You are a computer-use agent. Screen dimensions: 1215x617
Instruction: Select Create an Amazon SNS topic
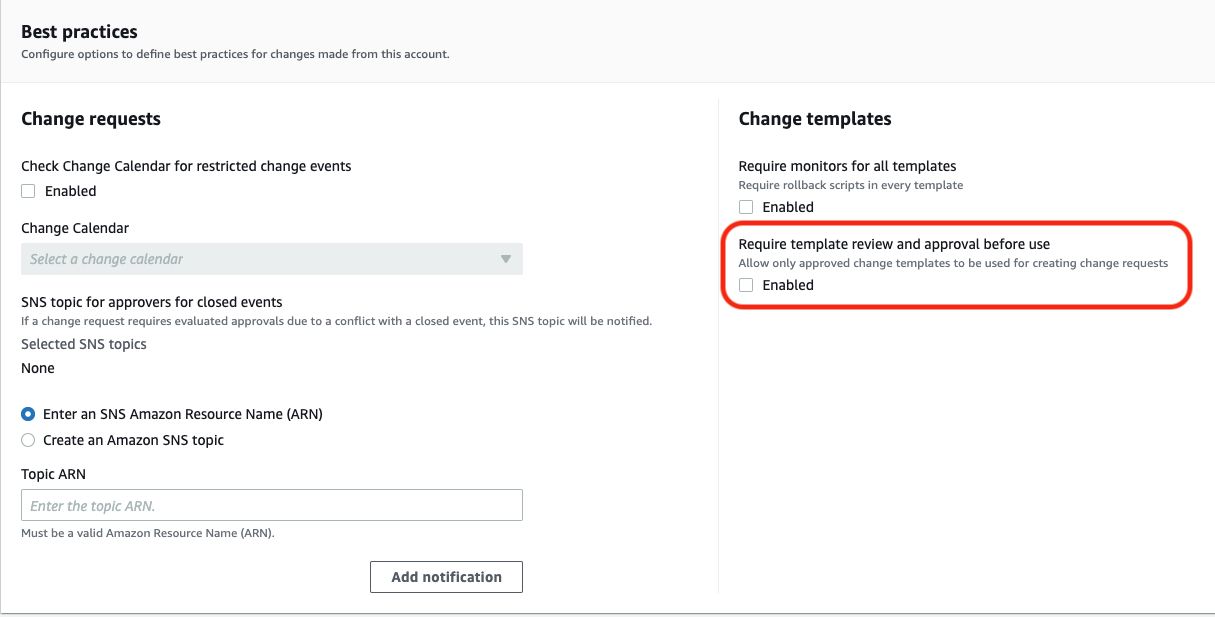click(x=28, y=440)
